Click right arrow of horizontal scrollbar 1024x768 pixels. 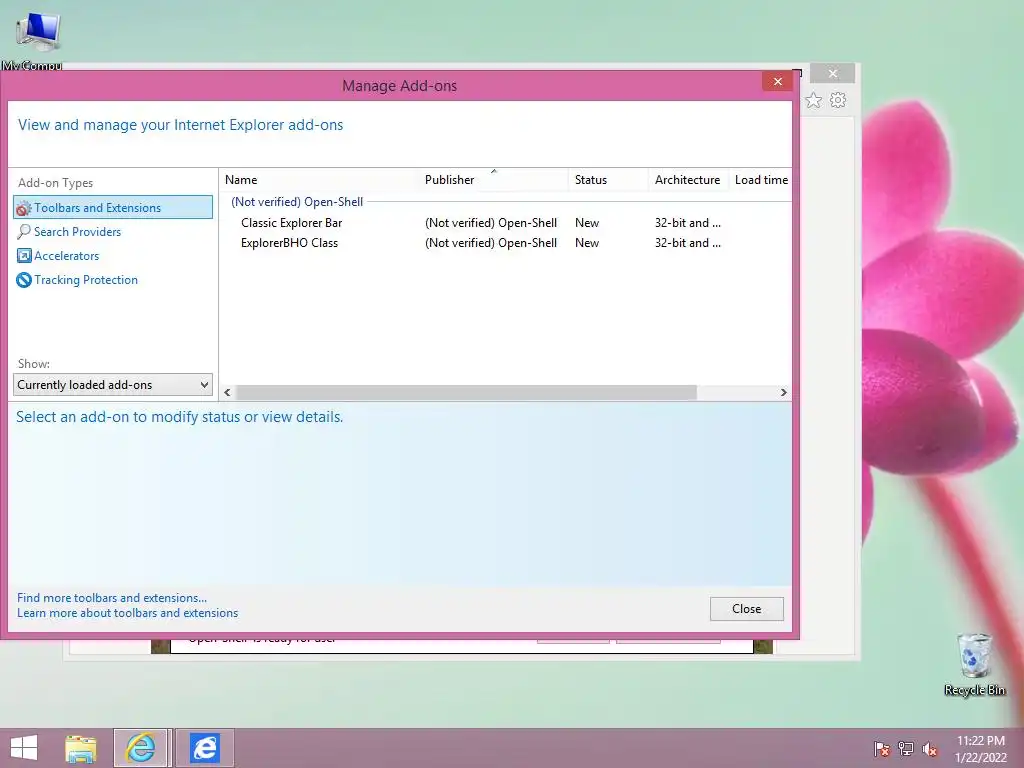pyautogui.click(x=784, y=392)
